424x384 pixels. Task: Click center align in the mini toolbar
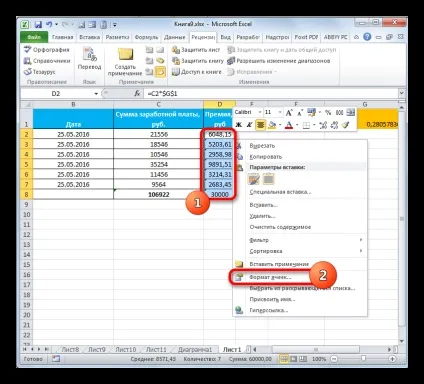[260, 125]
